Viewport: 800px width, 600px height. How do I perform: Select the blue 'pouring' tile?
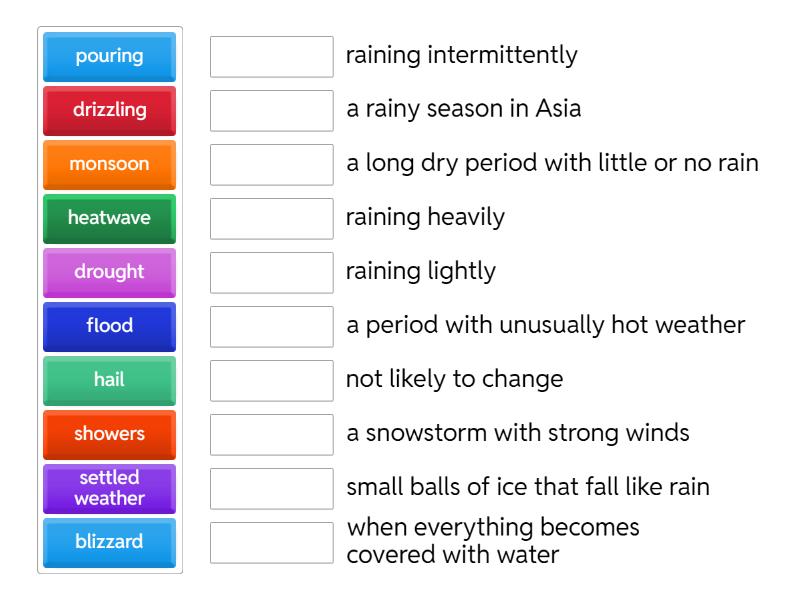tap(109, 57)
